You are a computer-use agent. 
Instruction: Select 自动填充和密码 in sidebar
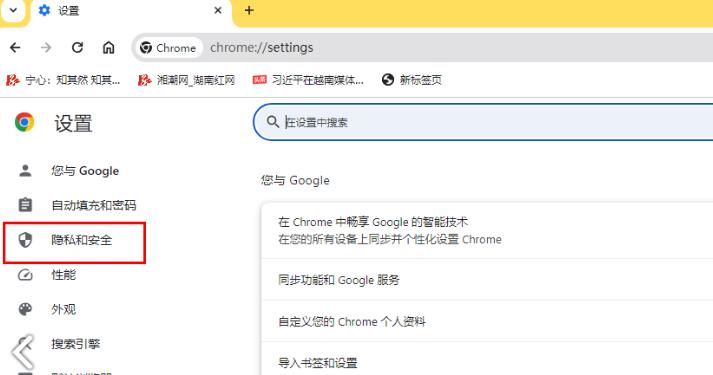point(94,205)
